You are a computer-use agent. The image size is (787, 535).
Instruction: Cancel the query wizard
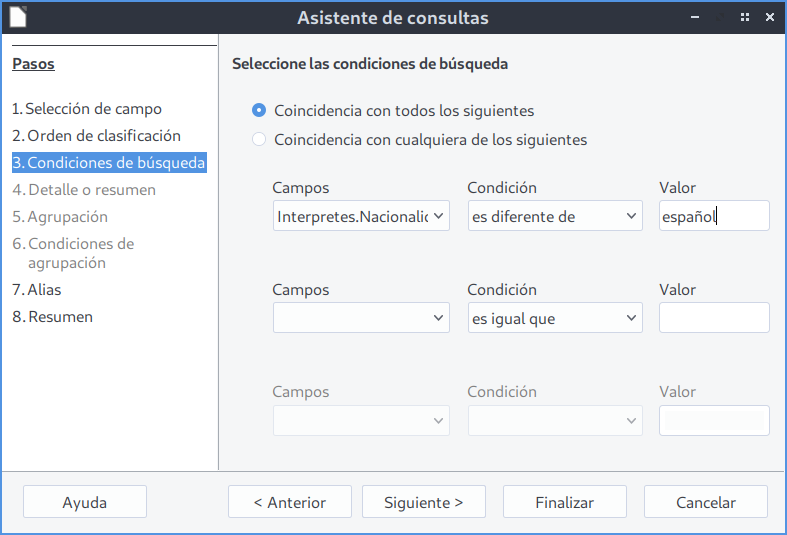tap(706, 502)
